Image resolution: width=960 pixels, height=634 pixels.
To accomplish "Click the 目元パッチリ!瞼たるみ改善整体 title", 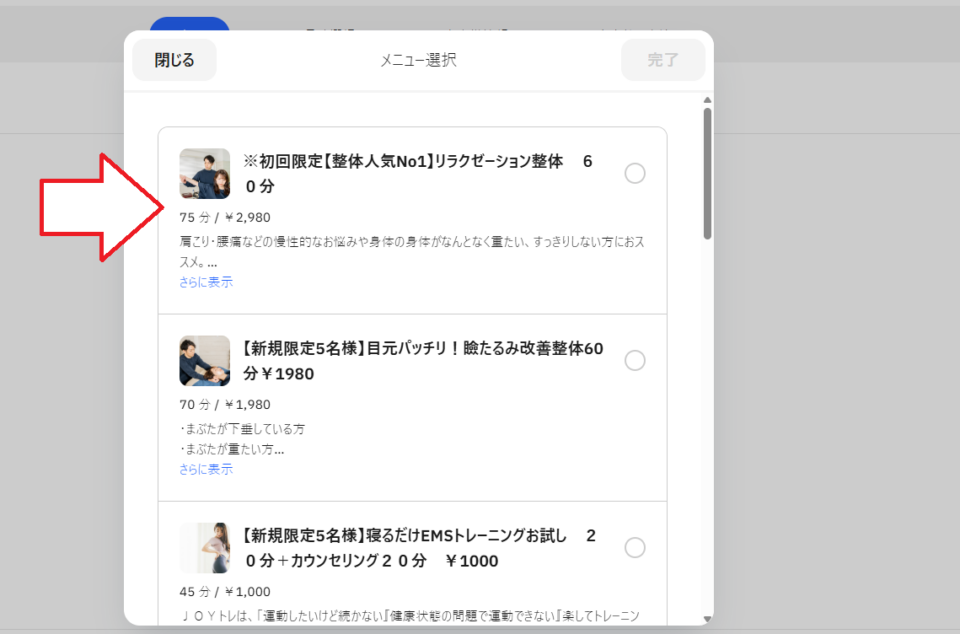I will pyautogui.click(x=421, y=361).
